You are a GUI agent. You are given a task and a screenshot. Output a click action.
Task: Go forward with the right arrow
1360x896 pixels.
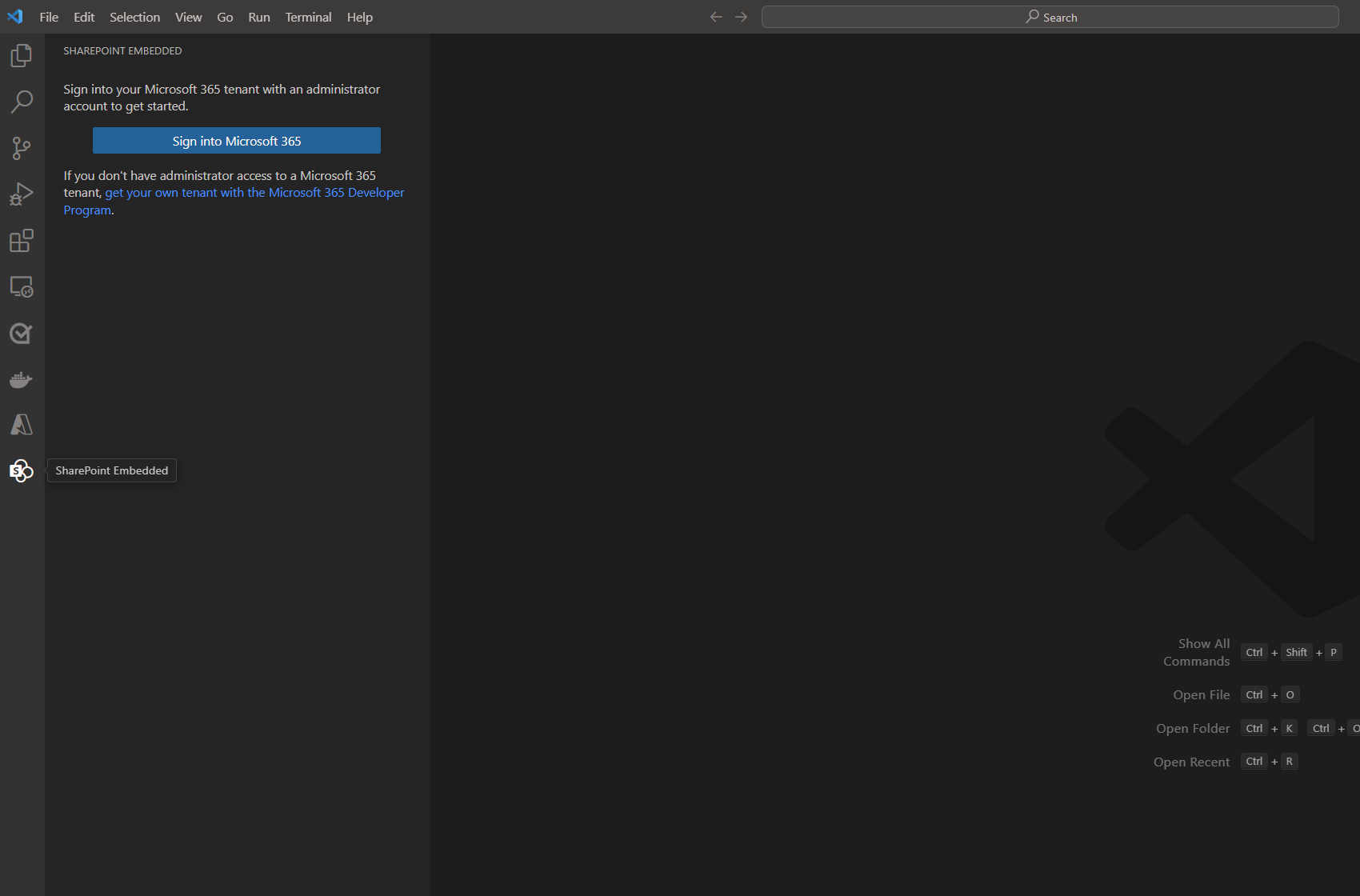coord(742,17)
